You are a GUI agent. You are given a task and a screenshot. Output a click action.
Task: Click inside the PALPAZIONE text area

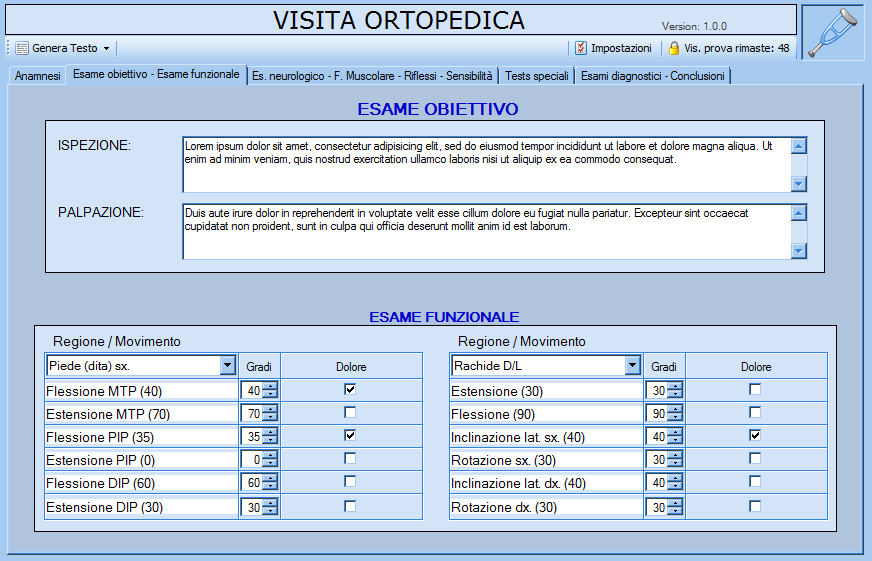[486, 231]
